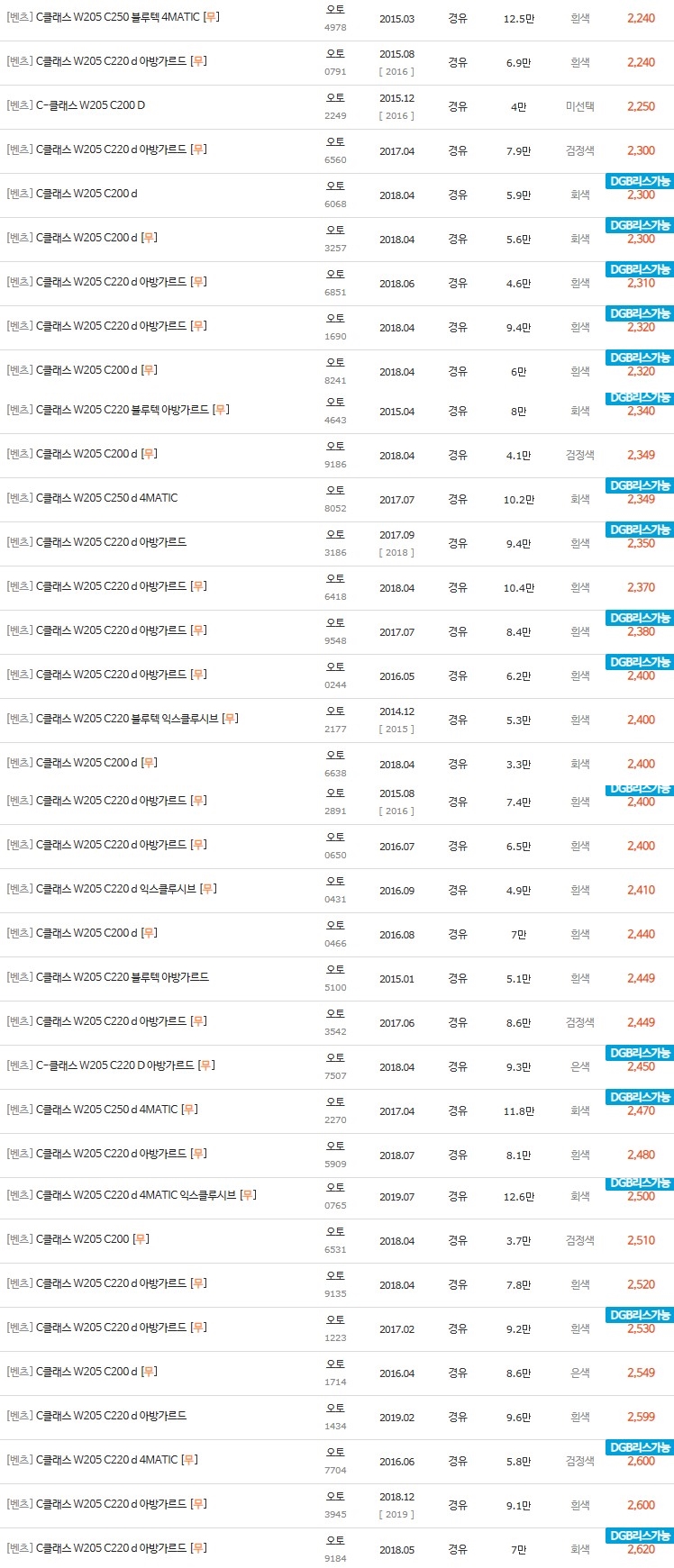Viewport: 674px width, 1568px height.
Task: Click DGB리스가능 badge on plate 8241 row
Action: pos(640,358)
